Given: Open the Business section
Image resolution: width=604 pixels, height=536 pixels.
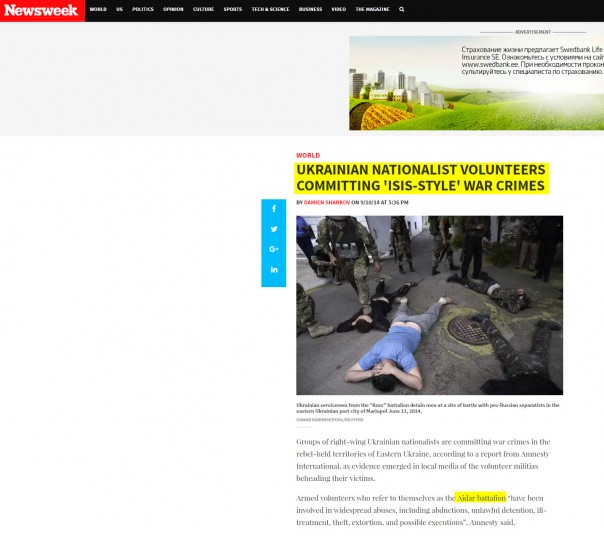Looking at the screenshot, I should pyautogui.click(x=310, y=9).
